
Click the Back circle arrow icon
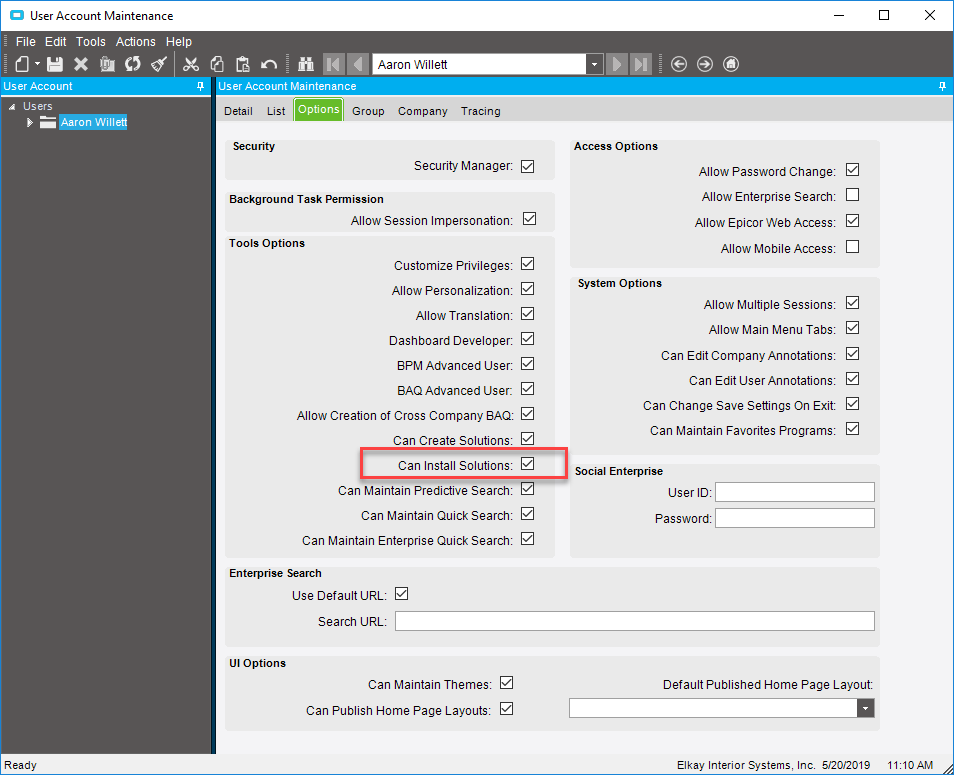point(679,64)
